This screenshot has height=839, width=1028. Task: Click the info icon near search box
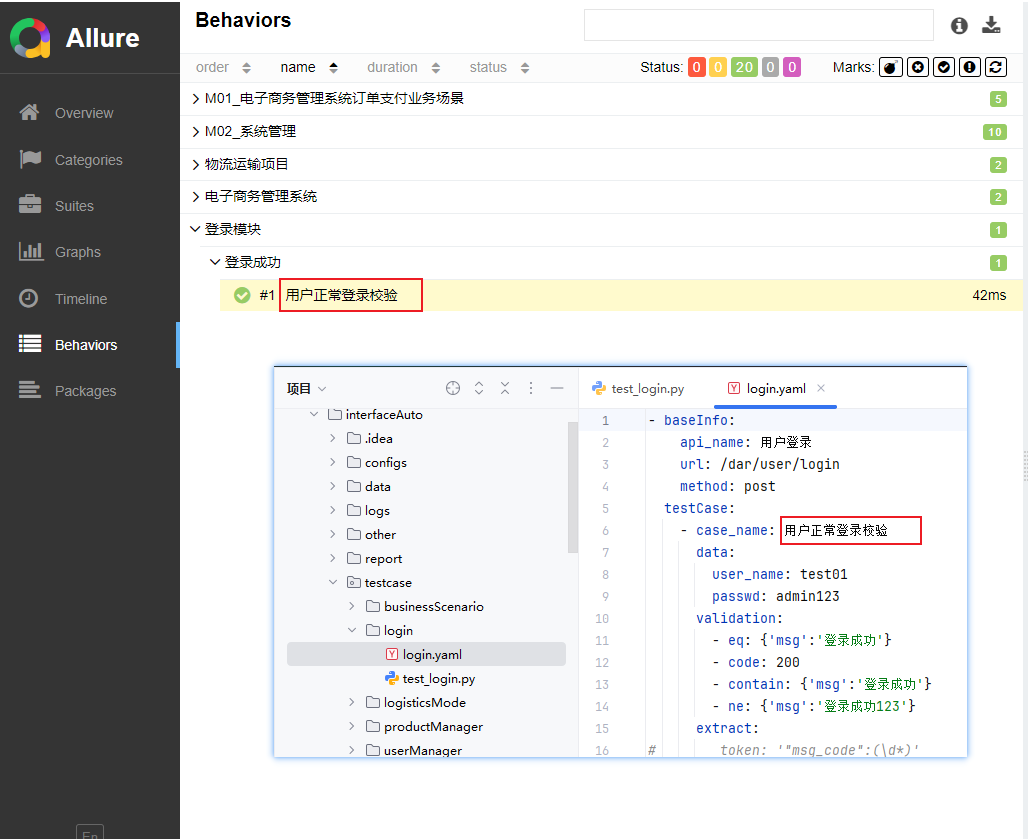click(x=959, y=26)
